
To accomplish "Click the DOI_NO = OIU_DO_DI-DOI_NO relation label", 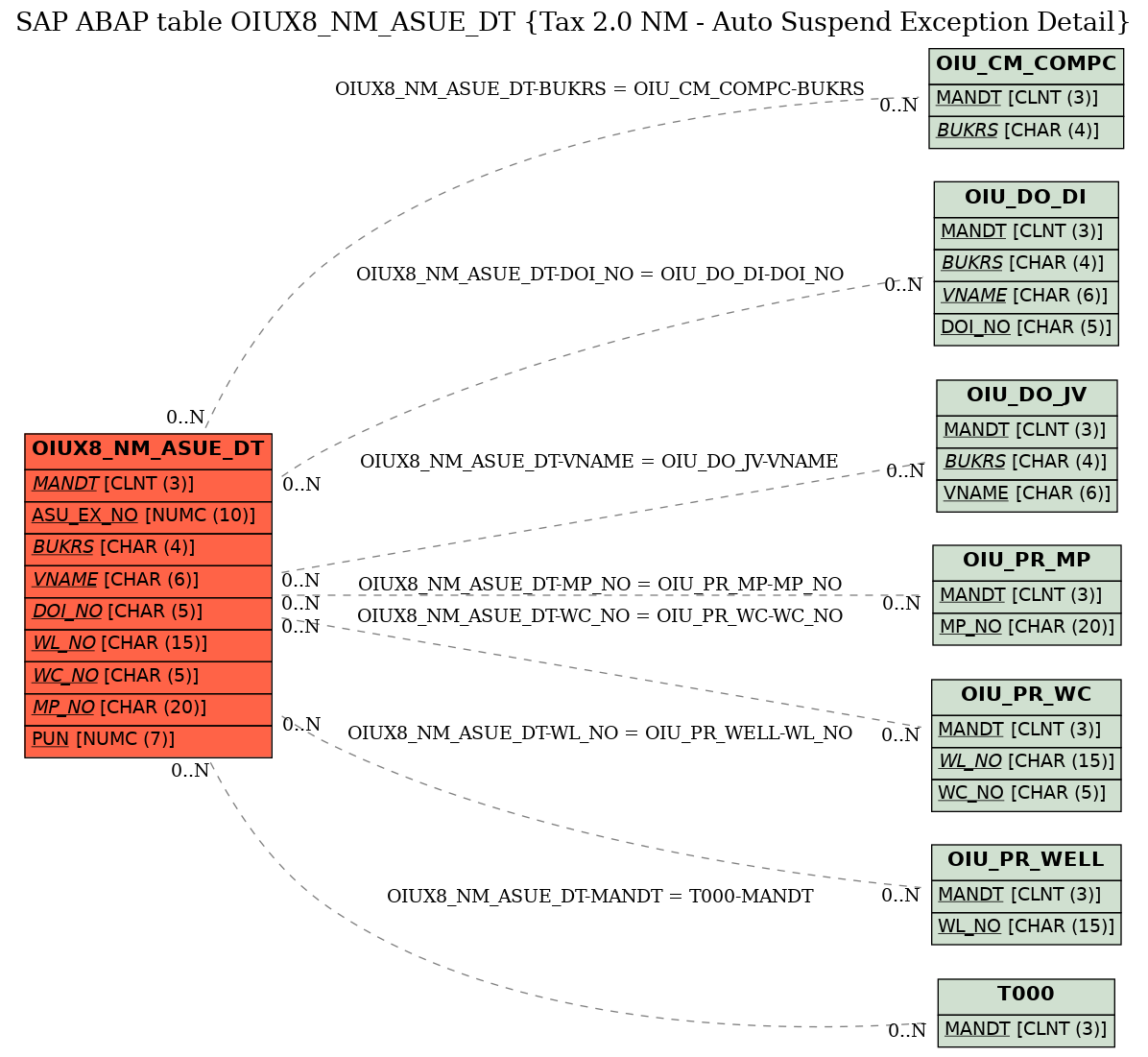I will (600, 275).
